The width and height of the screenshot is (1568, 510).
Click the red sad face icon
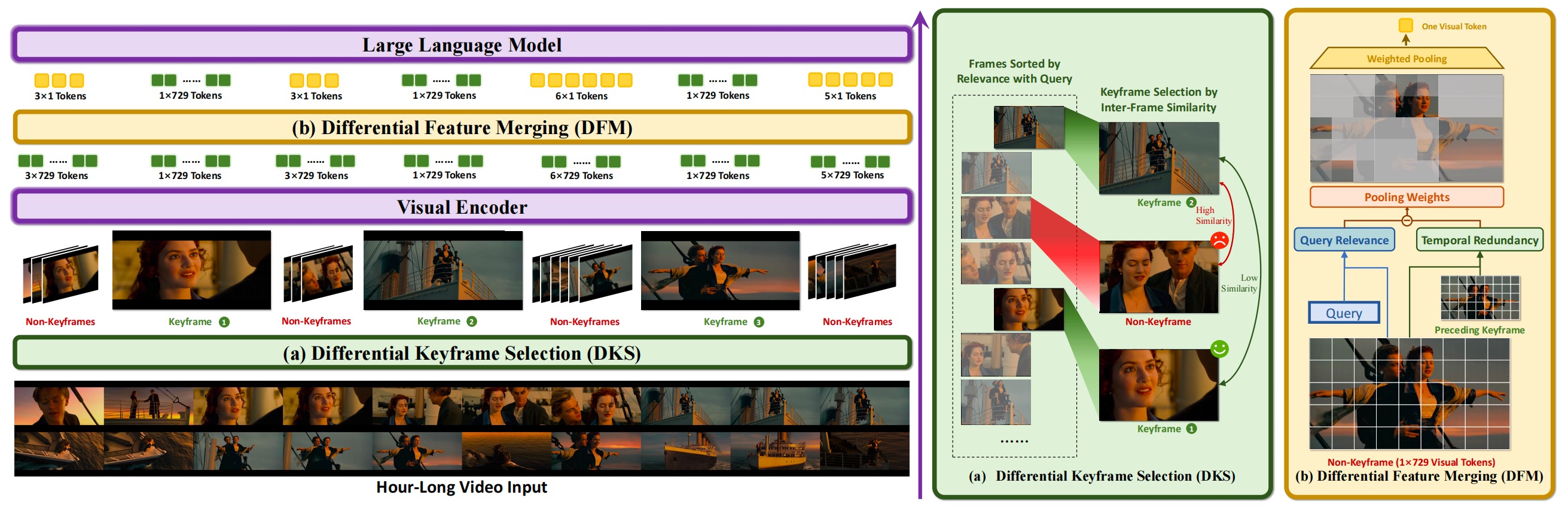pos(1219,240)
